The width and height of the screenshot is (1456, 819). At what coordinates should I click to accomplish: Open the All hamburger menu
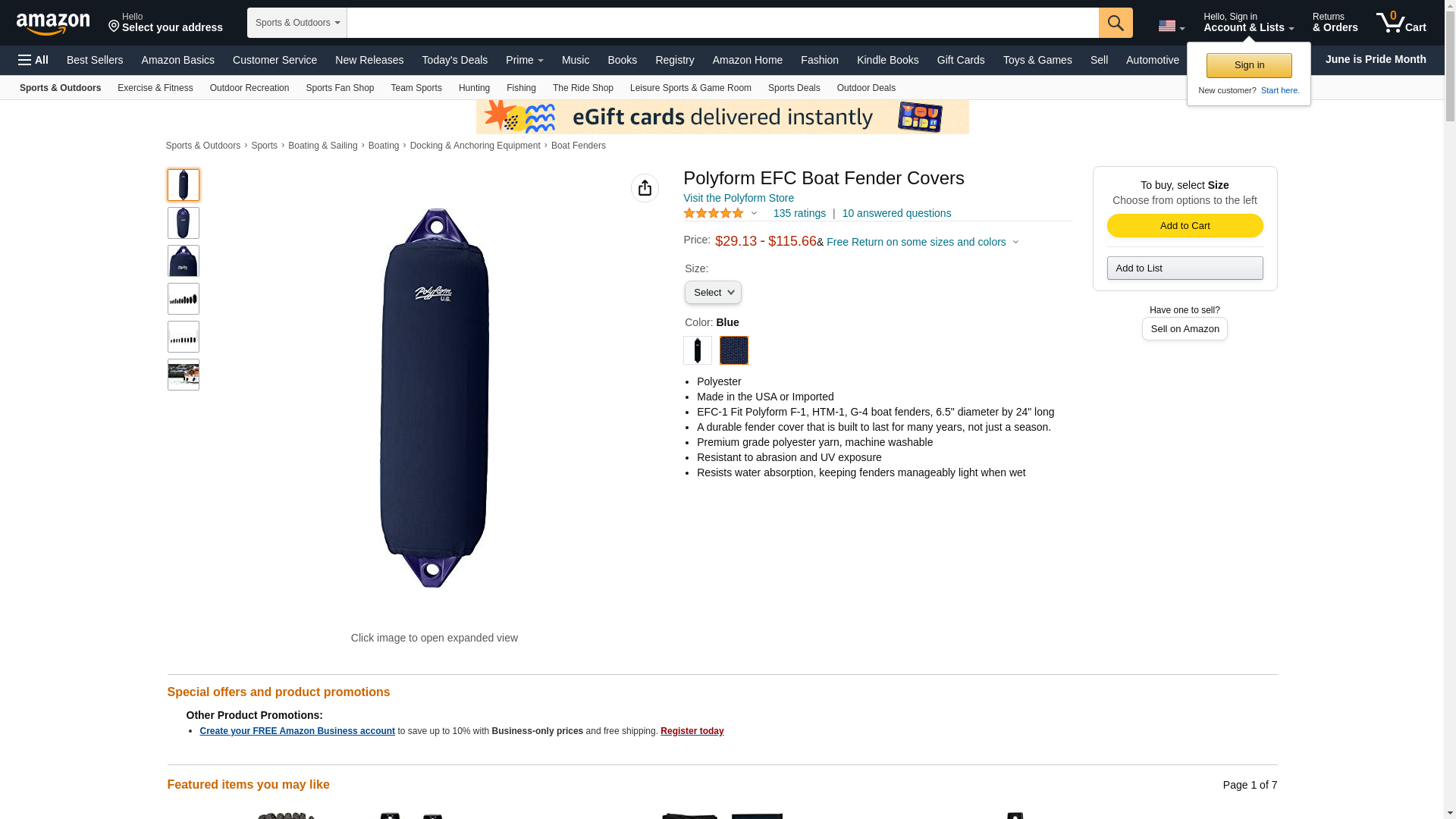pyautogui.click(x=33, y=60)
